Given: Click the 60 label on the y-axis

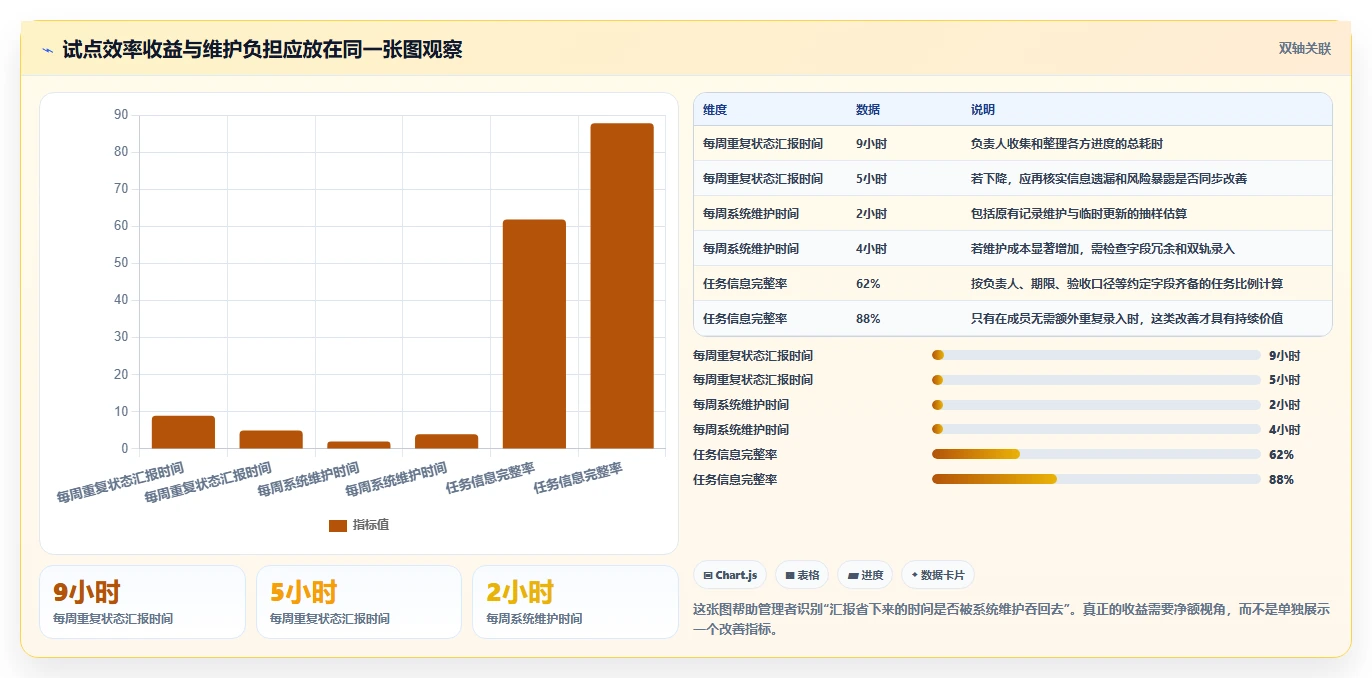Looking at the screenshot, I should [x=121, y=226].
